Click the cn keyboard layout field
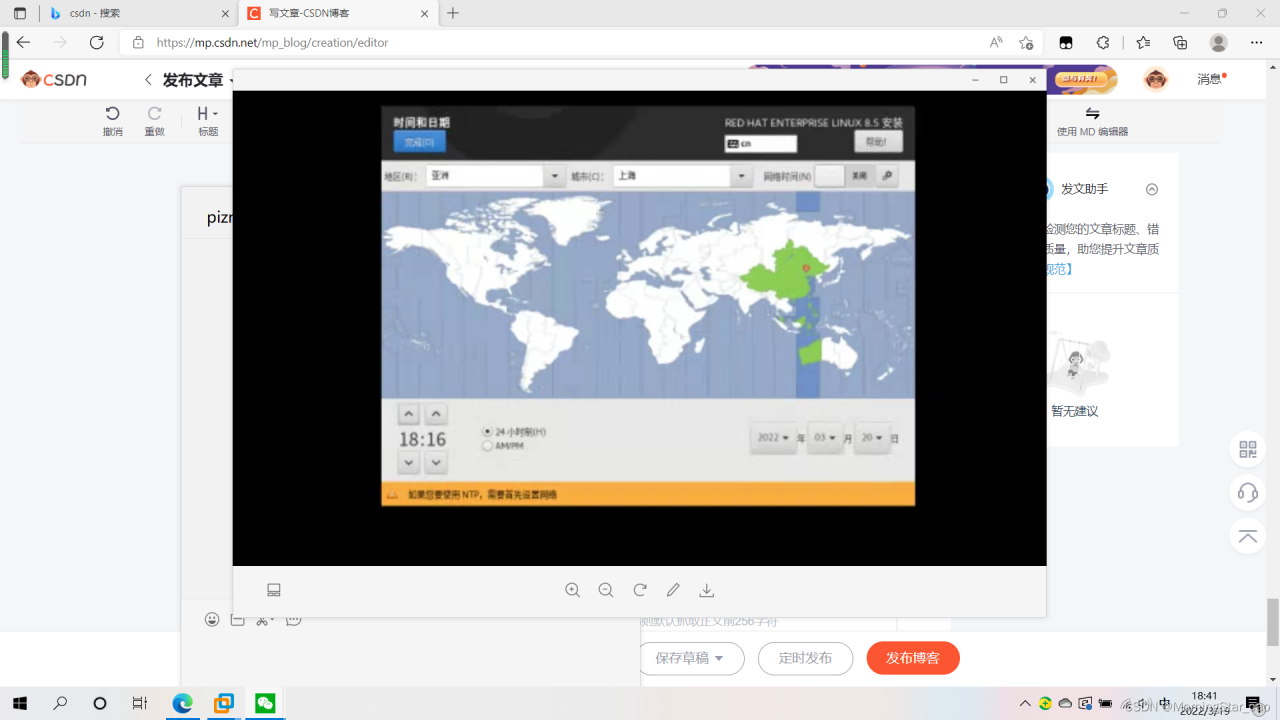1280x720 pixels. 761,144
